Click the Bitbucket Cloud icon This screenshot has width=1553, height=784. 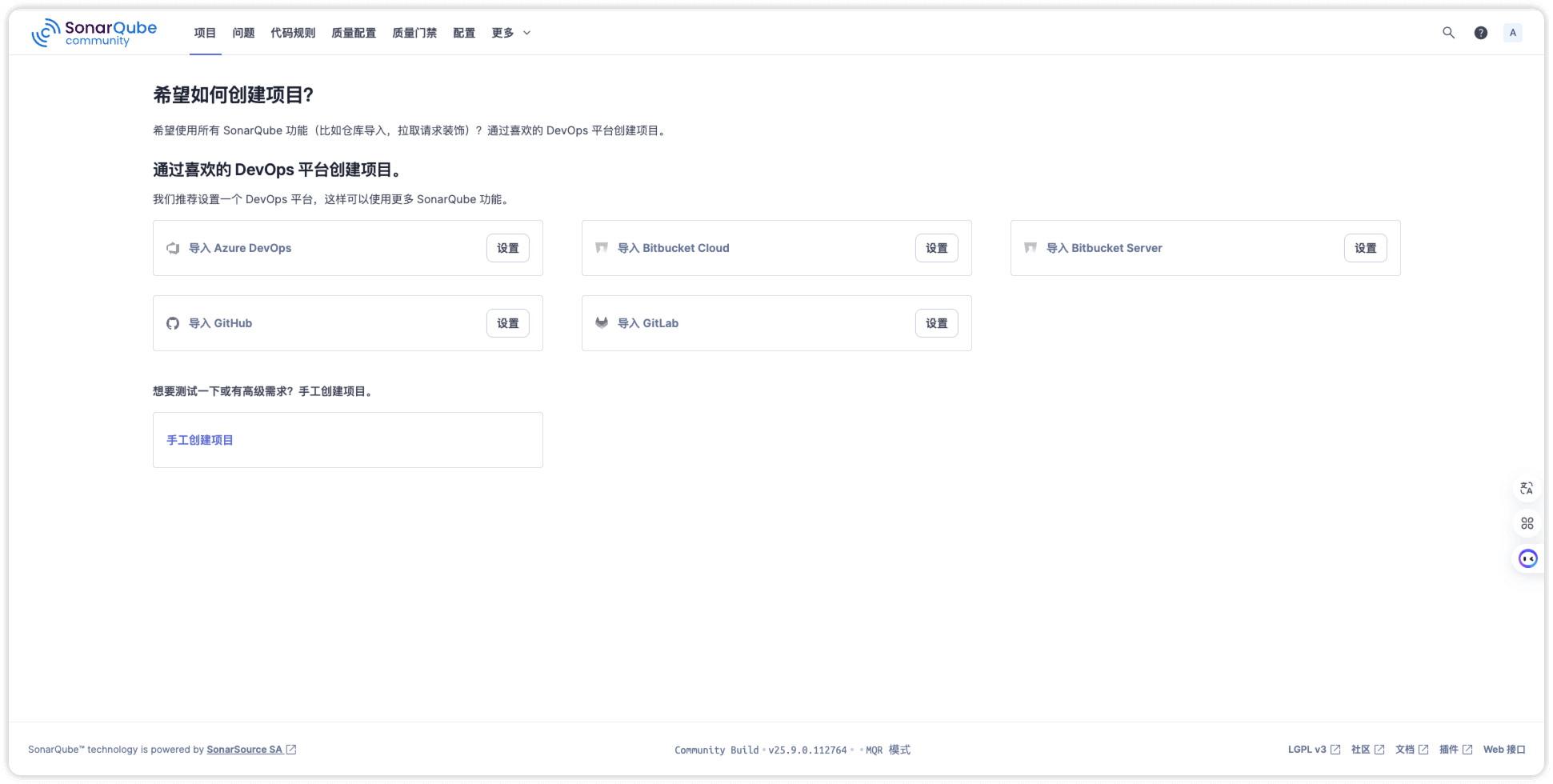point(602,248)
